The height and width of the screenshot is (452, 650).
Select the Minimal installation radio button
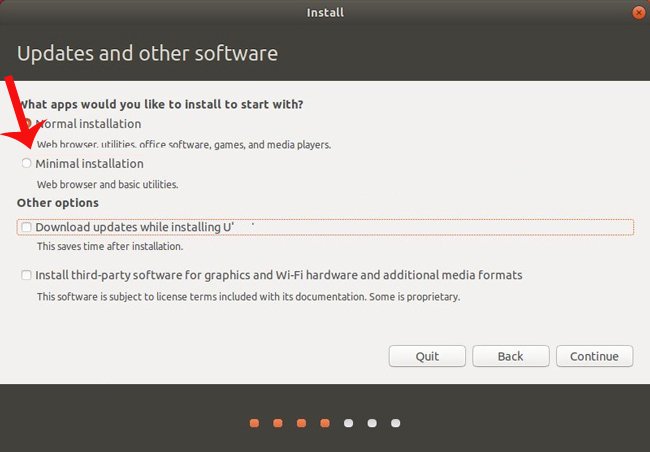(x=27, y=163)
